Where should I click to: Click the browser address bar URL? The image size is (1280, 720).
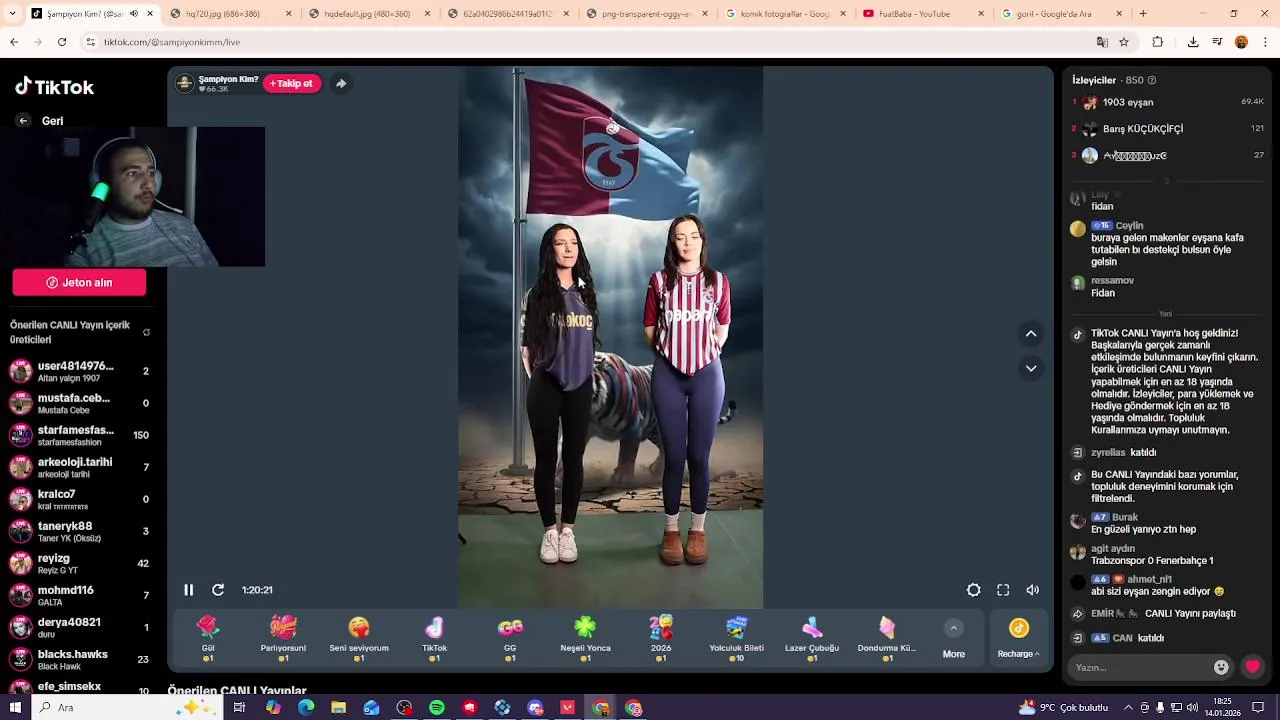click(172, 42)
